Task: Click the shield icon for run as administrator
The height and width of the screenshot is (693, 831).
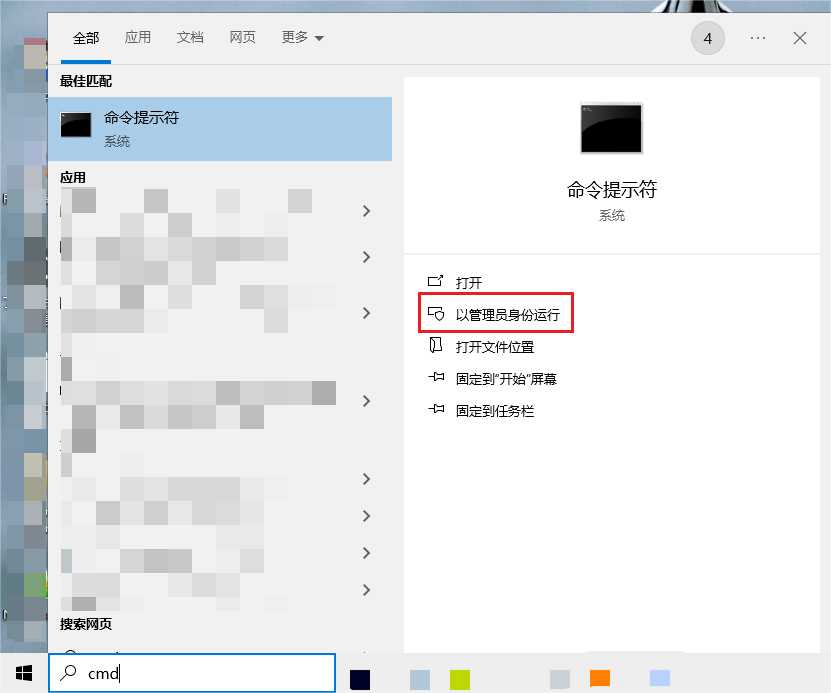Action: coord(436,314)
